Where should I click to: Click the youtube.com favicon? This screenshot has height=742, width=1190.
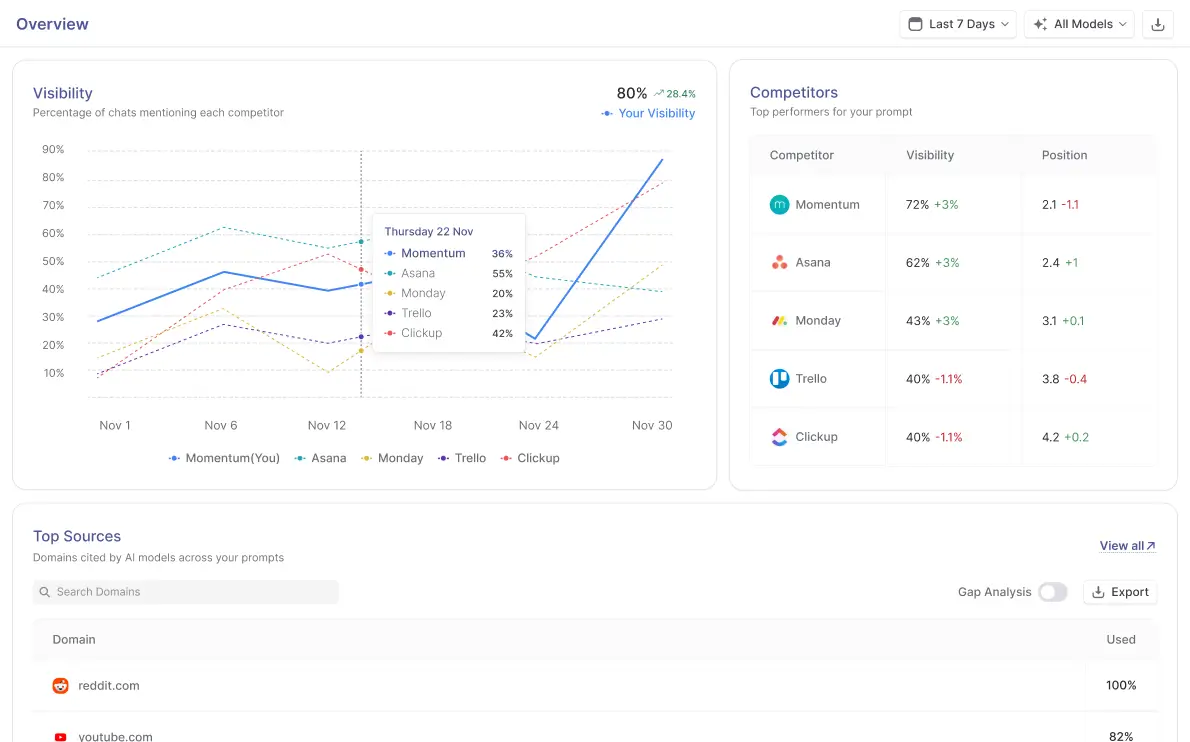click(61, 736)
